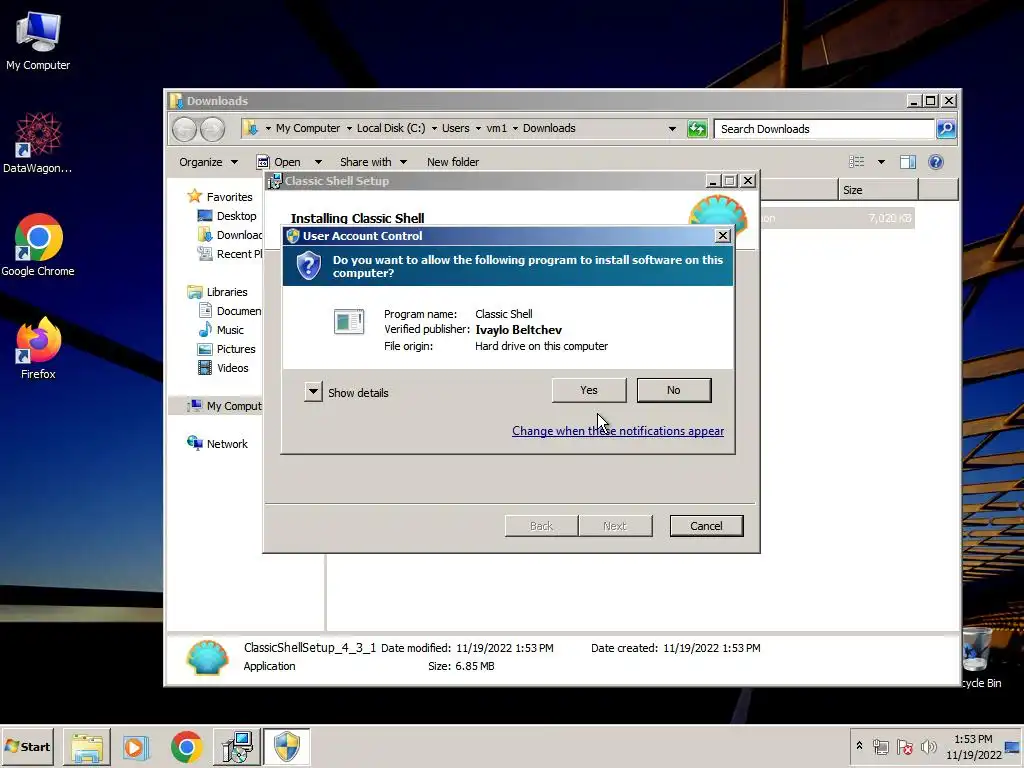Image resolution: width=1024 pixels, height=768 pixels.
Task: Select the UAC shield taskbar item
Action: (286, 747)
